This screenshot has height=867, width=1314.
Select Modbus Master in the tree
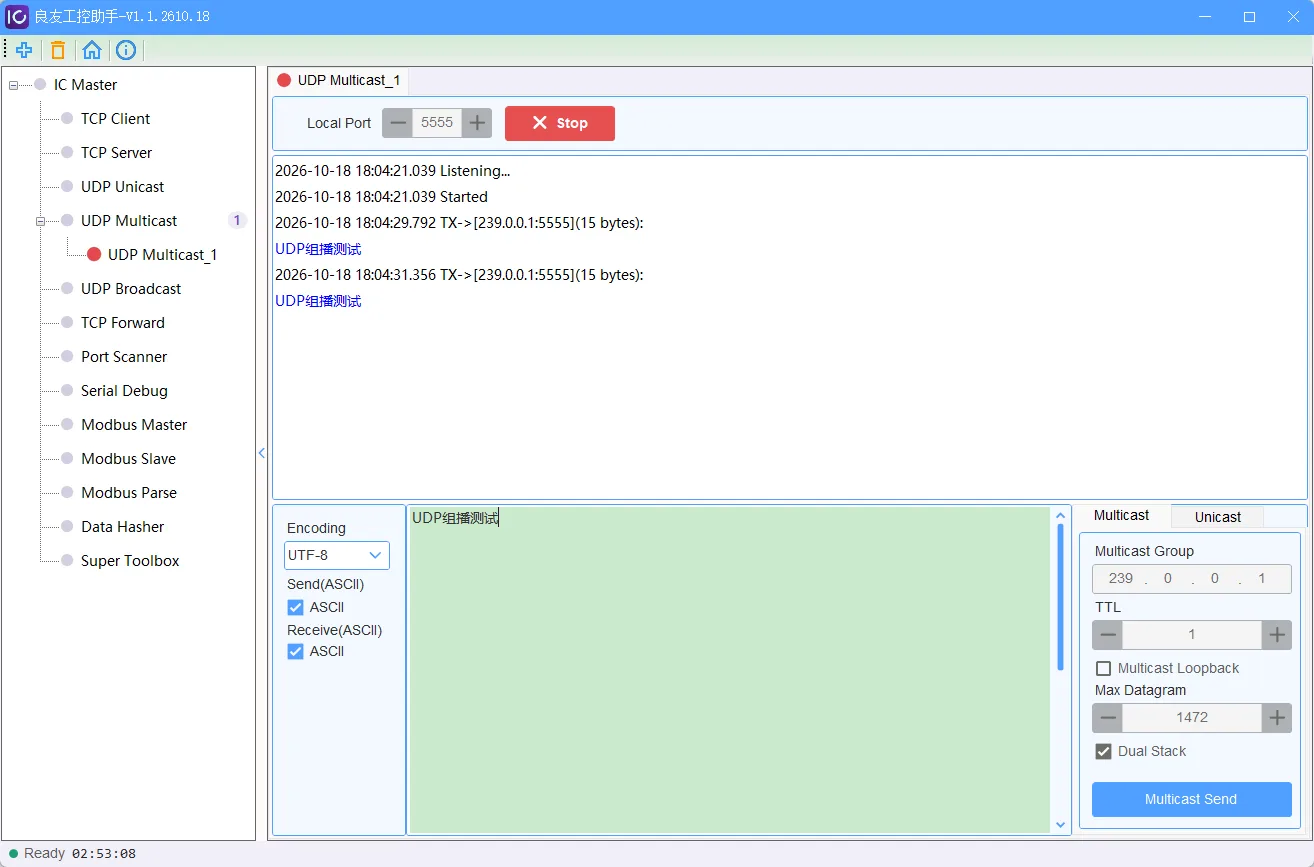134,424
